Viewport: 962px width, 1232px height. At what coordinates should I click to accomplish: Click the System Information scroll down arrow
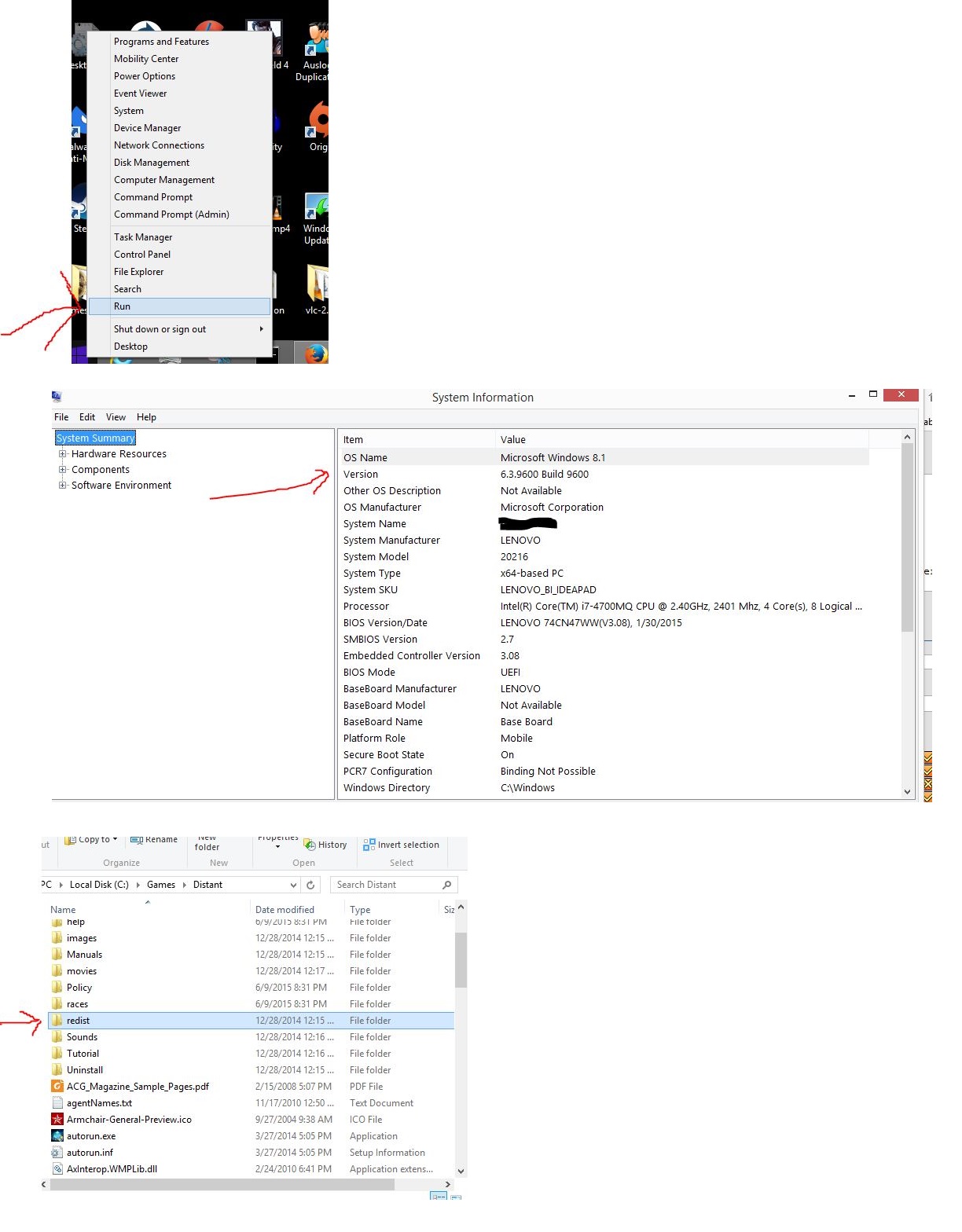(x=907, y=792)
